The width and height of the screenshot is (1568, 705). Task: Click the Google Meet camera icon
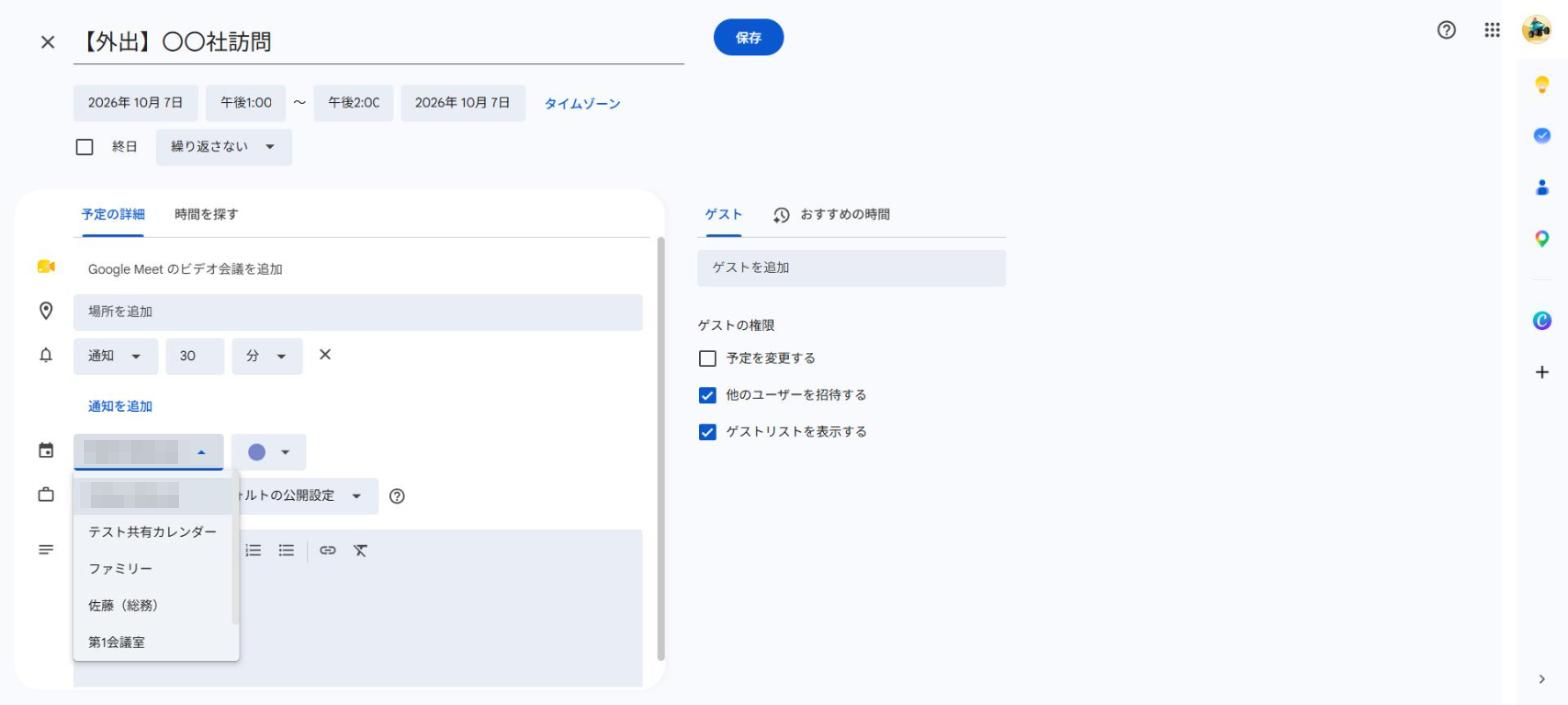click(46, 267)
